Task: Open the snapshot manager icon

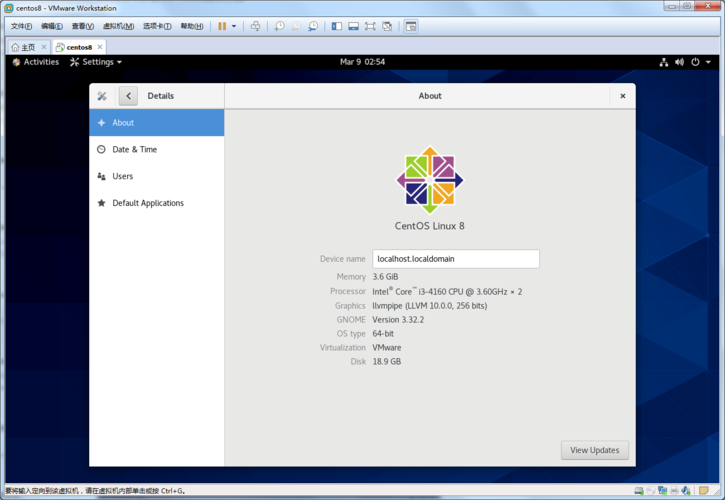Action: coord(313,26)
